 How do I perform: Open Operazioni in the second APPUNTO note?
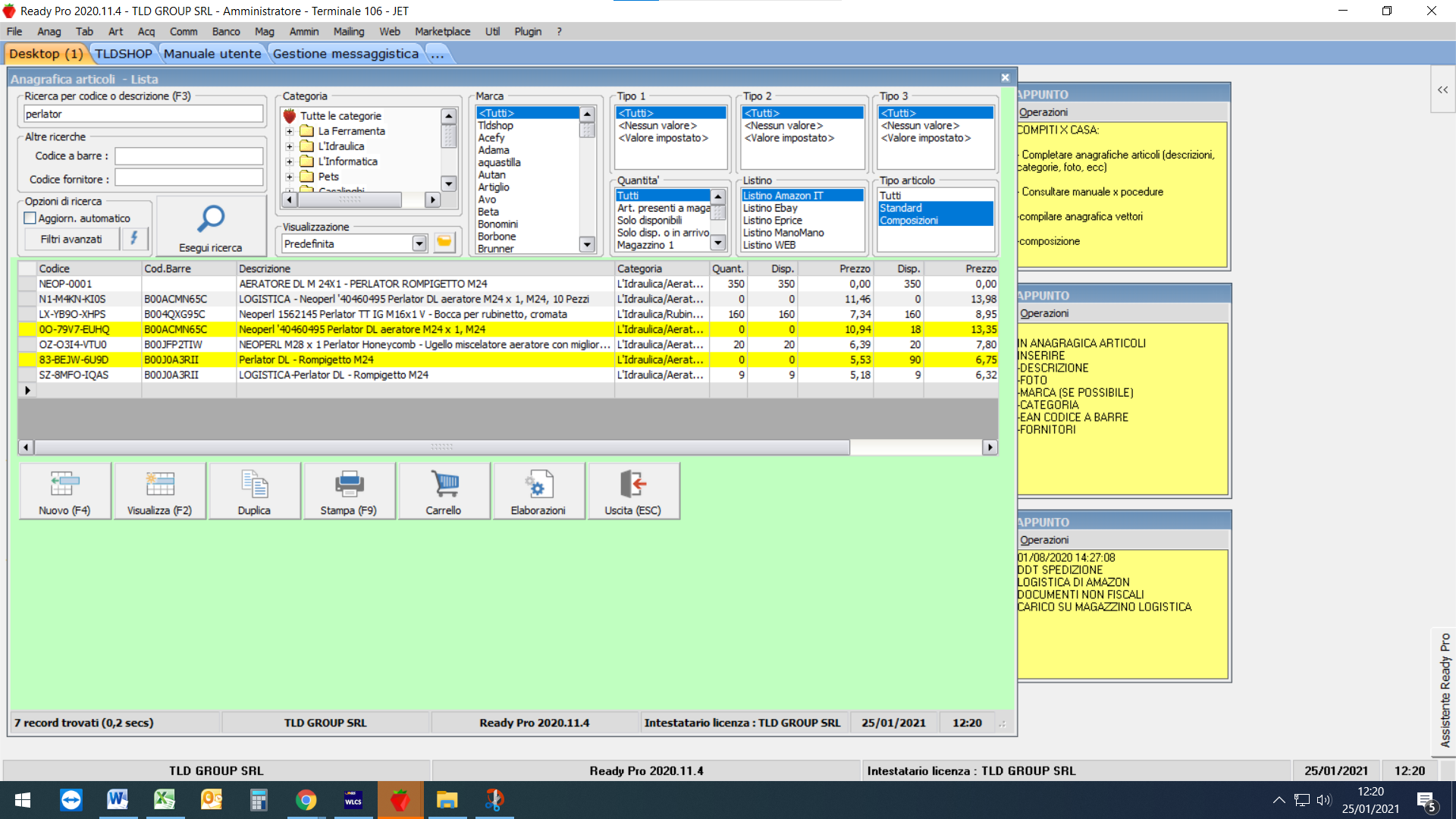coord(1044,313)
